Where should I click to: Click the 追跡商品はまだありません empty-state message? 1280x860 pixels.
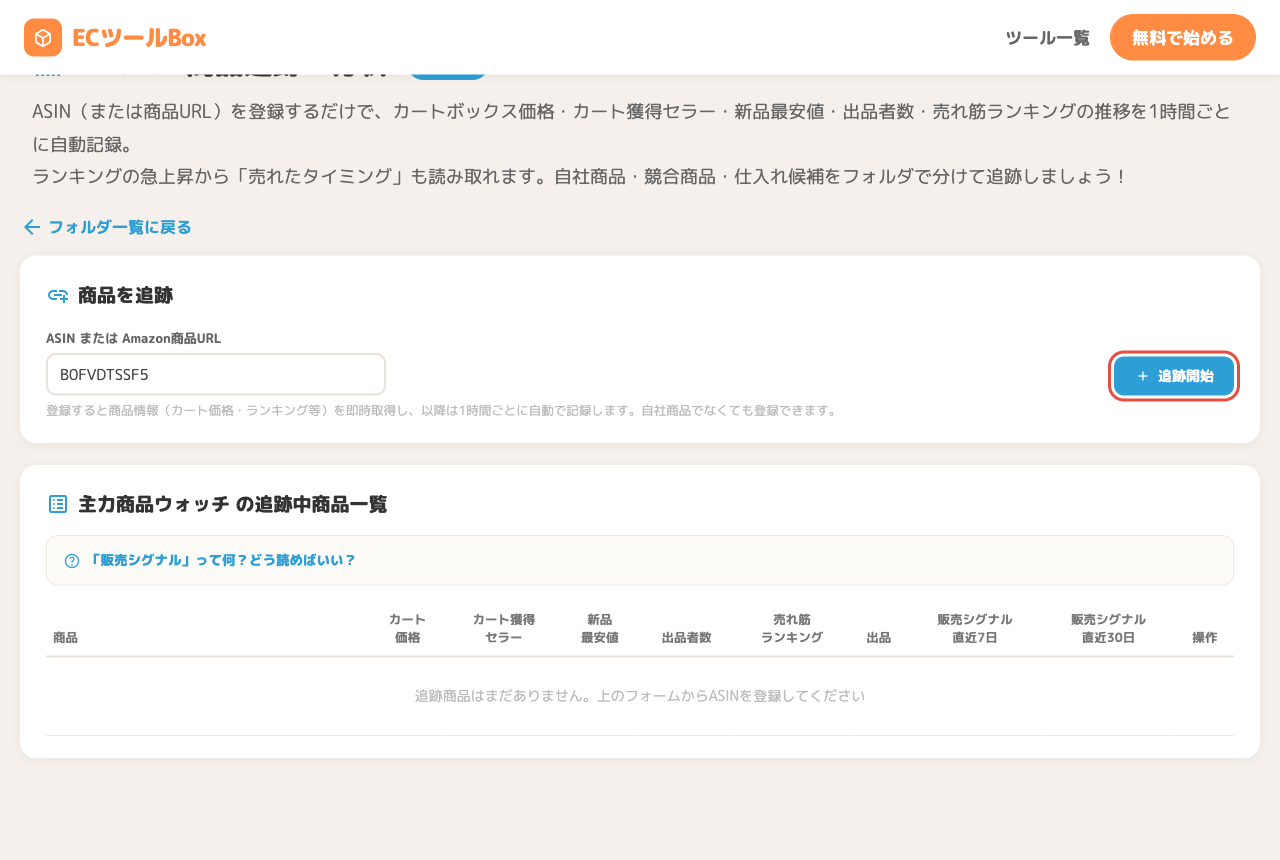click(640, 696)
